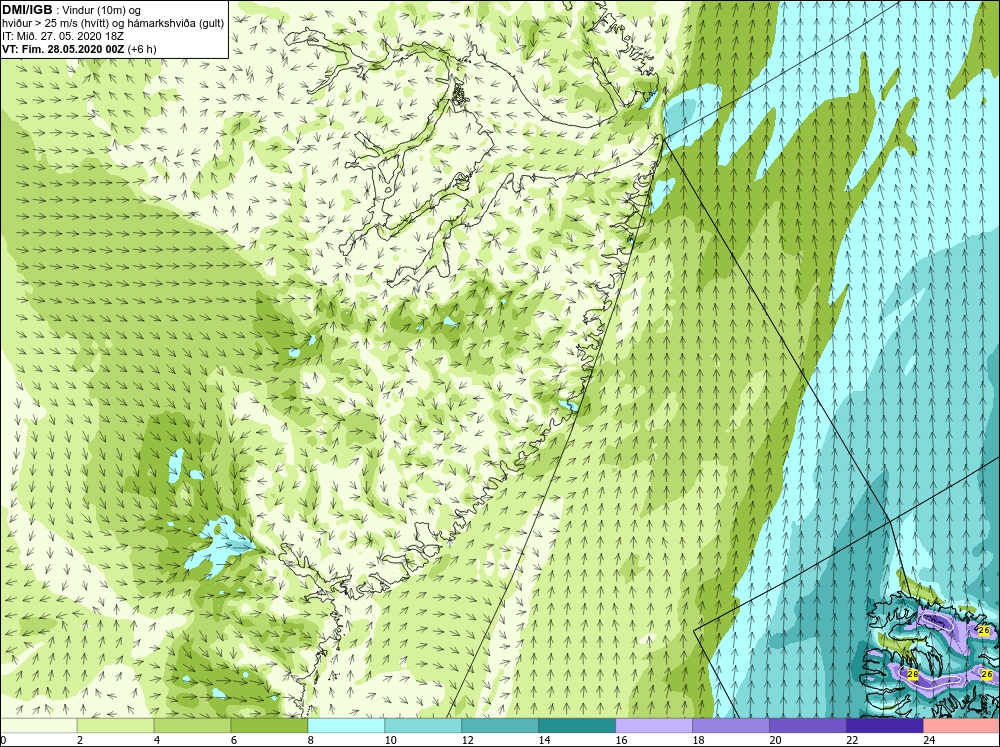Click the upper yellow 26 gust label
This screenshot has width=1000, height=747.
point(984,630)
